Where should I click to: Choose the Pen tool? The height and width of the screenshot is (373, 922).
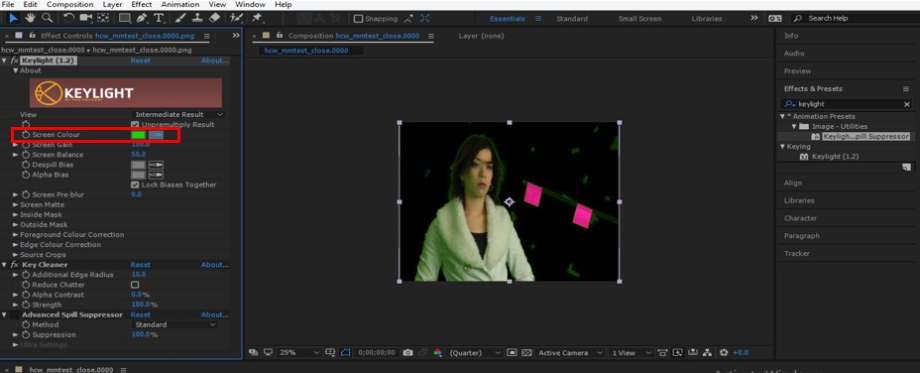142,18
